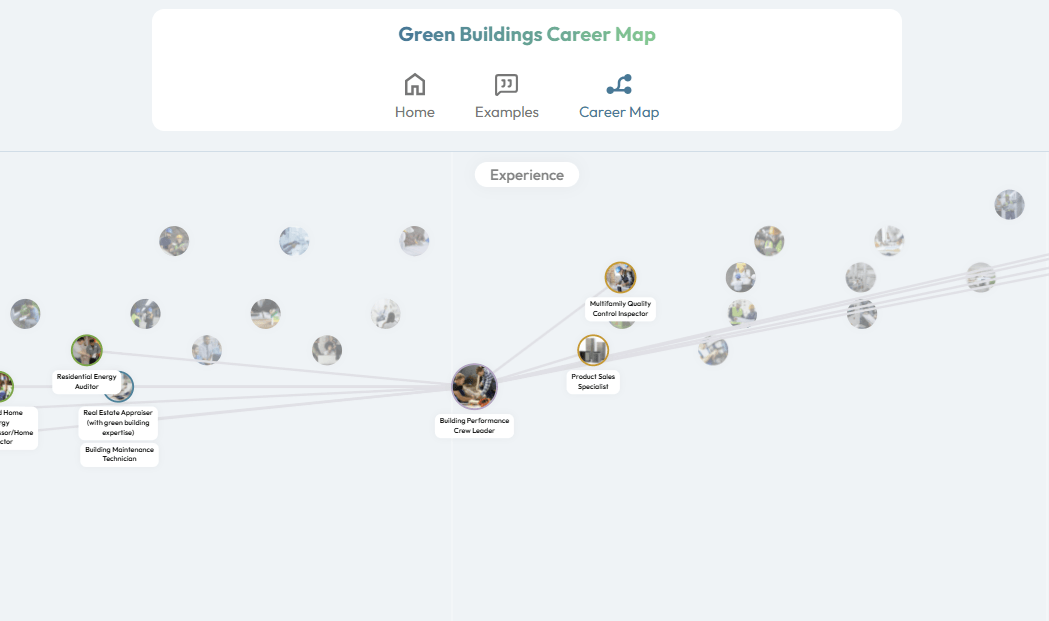1049x621 pixels.
Task: Select the Residential Energy Auditor node circle
Action: [x=87, y=350]
